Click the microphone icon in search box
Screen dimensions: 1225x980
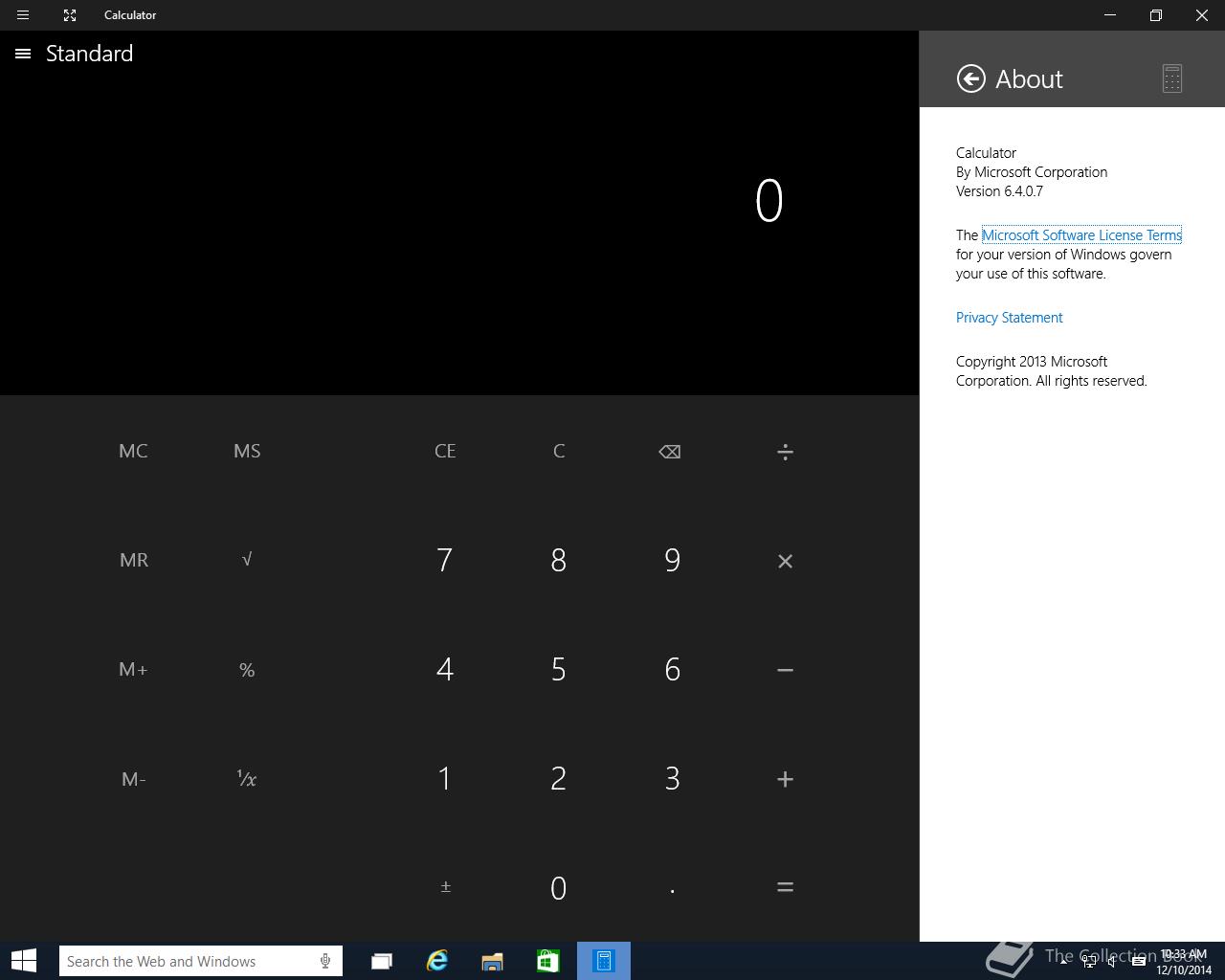[x=325, y=961]
